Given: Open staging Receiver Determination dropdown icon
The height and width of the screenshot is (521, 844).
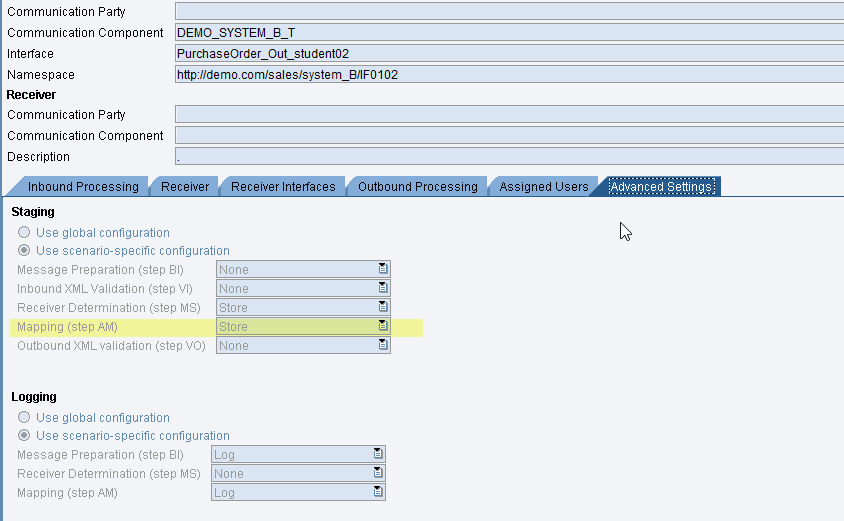Looking at the screenshot, I should pos(383,307).
